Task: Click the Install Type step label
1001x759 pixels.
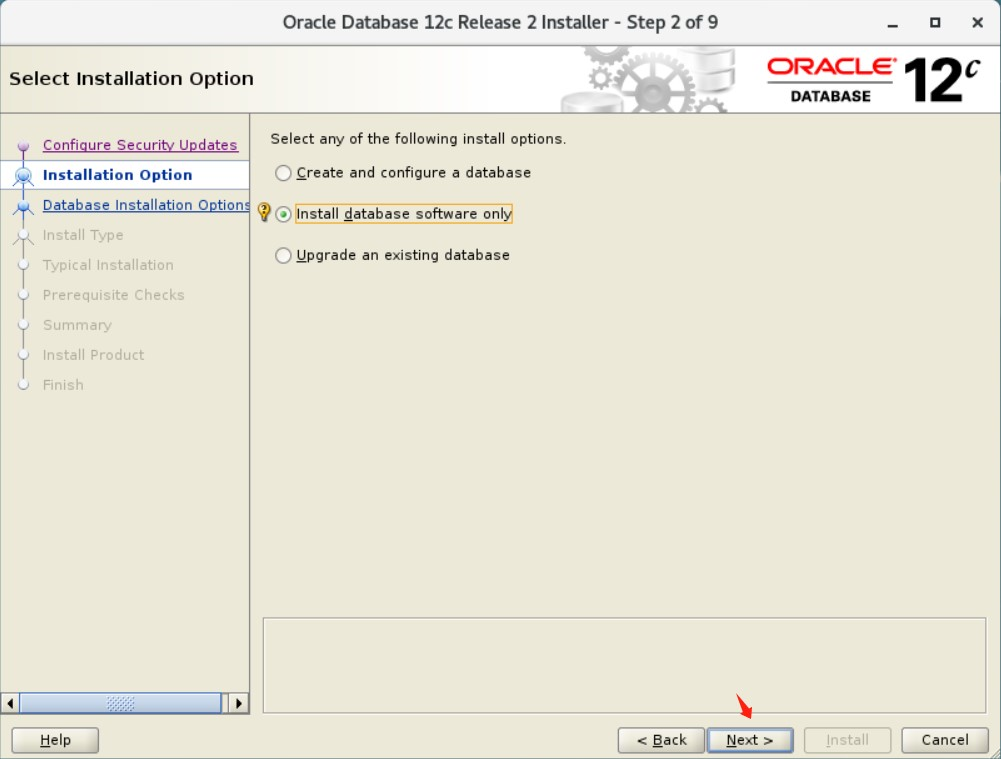Action: pyautogui.click(x=83, y=235)
